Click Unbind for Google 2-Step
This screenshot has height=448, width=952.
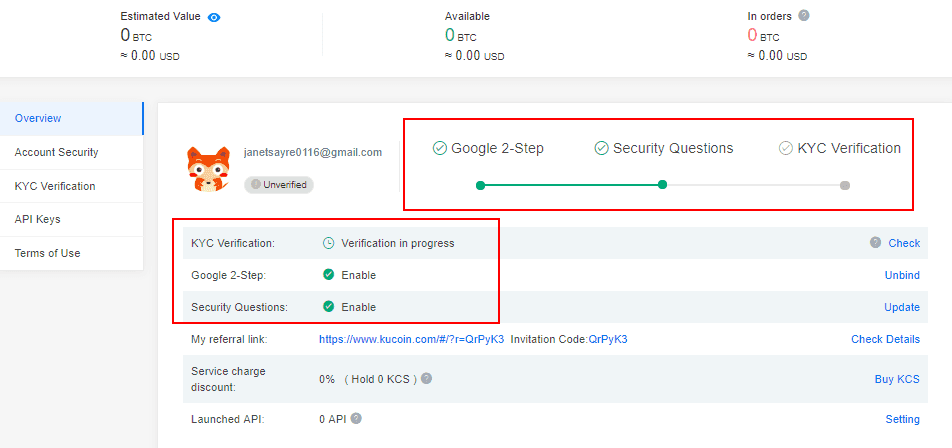902,275
